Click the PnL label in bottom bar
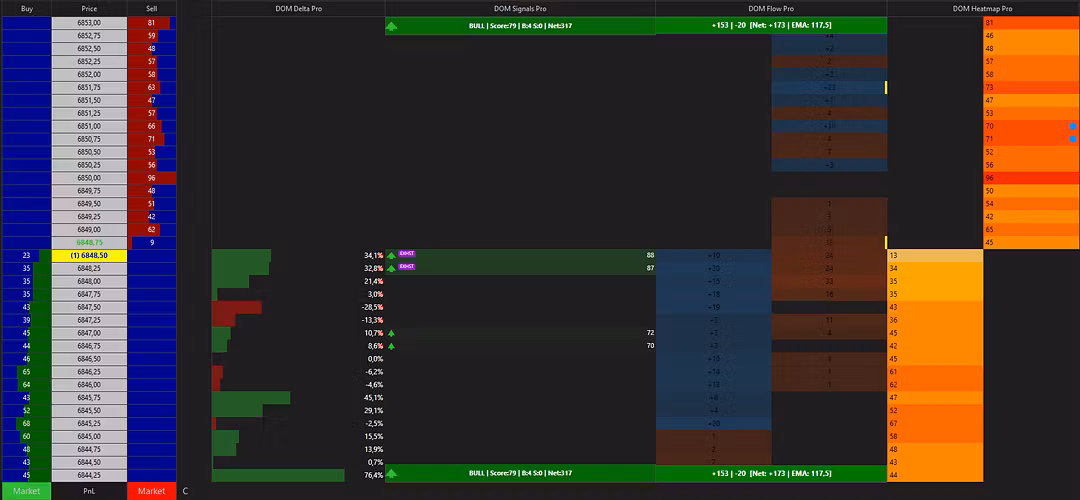The image size is (1080, 500). [x=88, y=491]
